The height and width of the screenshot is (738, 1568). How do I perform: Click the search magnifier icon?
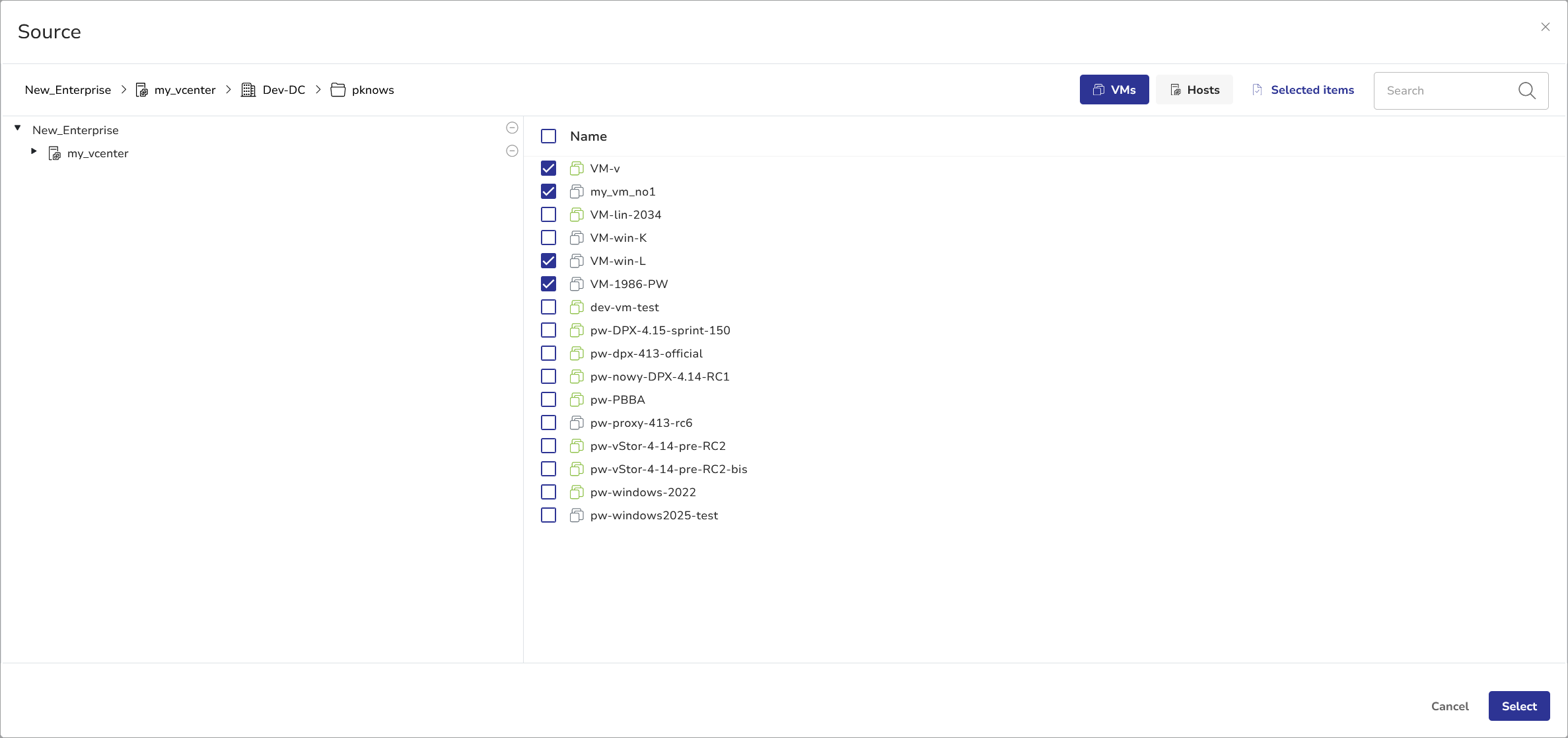1526,91
